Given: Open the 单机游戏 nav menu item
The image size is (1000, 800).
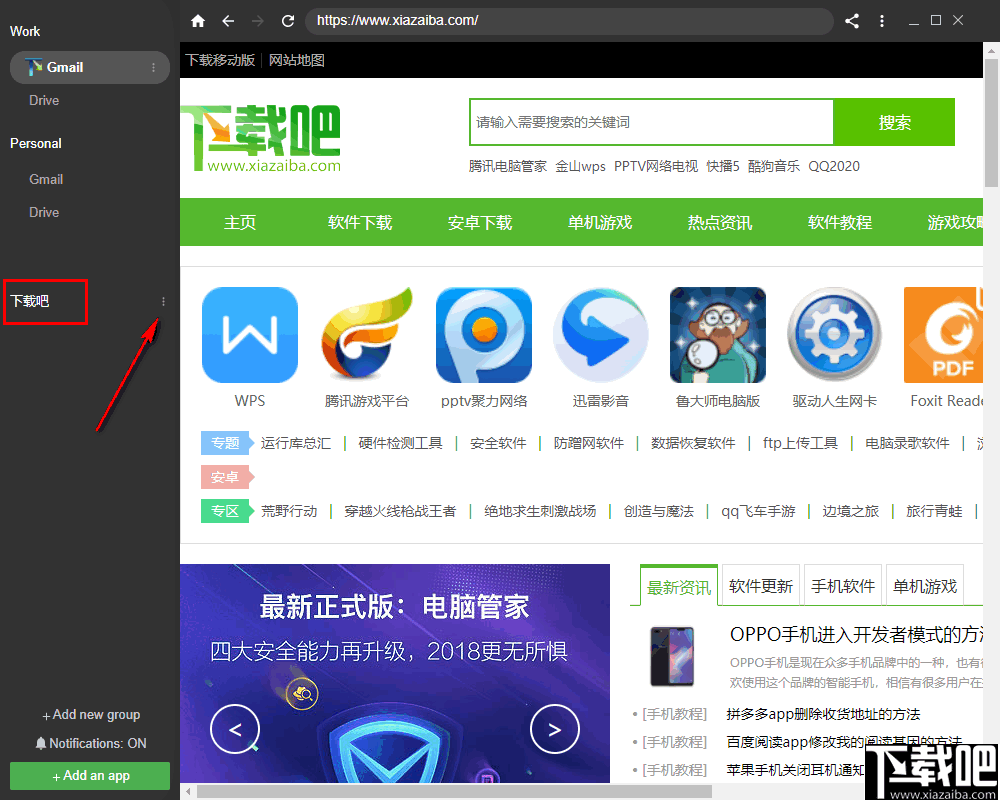Looking at the screenshot, I should 599,223.
